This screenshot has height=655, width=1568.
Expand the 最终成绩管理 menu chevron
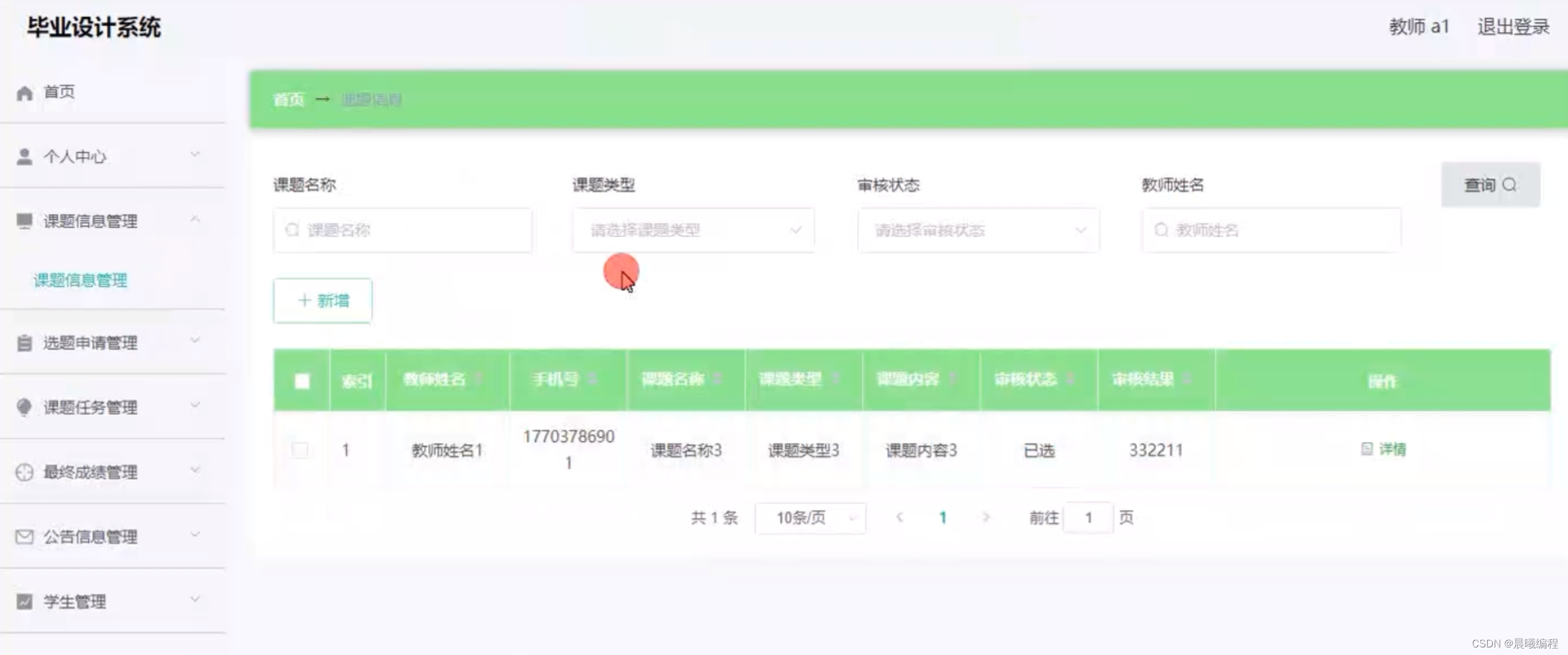click(195, 470)
